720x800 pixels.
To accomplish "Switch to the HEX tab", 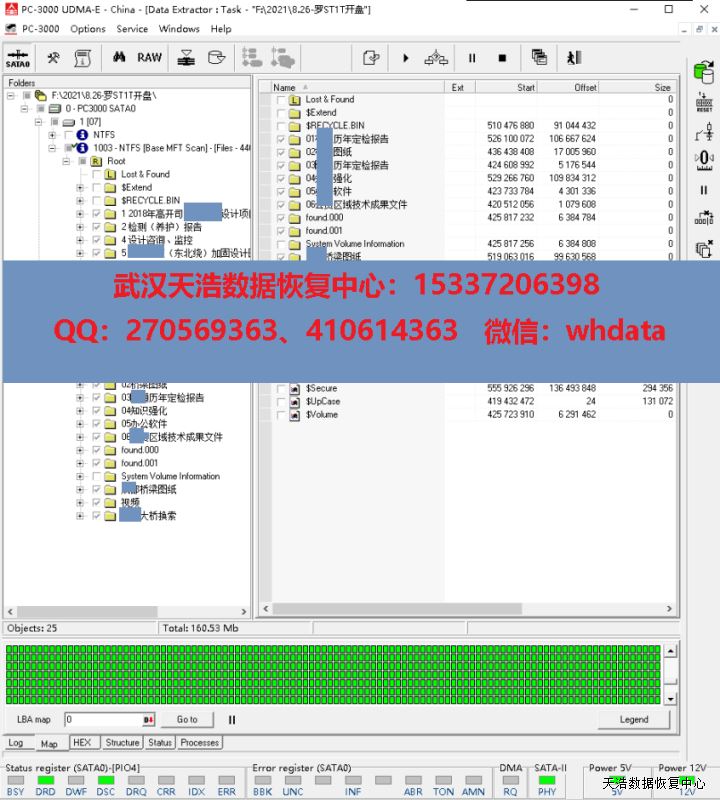I will (82, 743).
